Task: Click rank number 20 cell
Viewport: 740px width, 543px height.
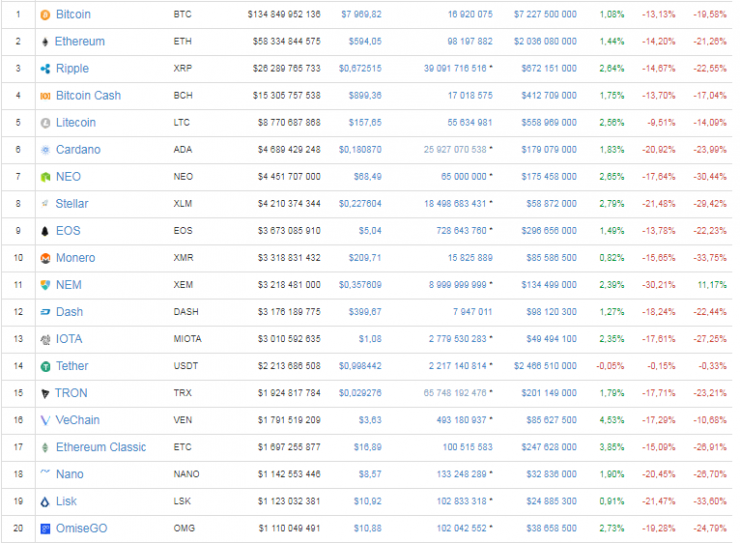Action: (x=18, y=528)
